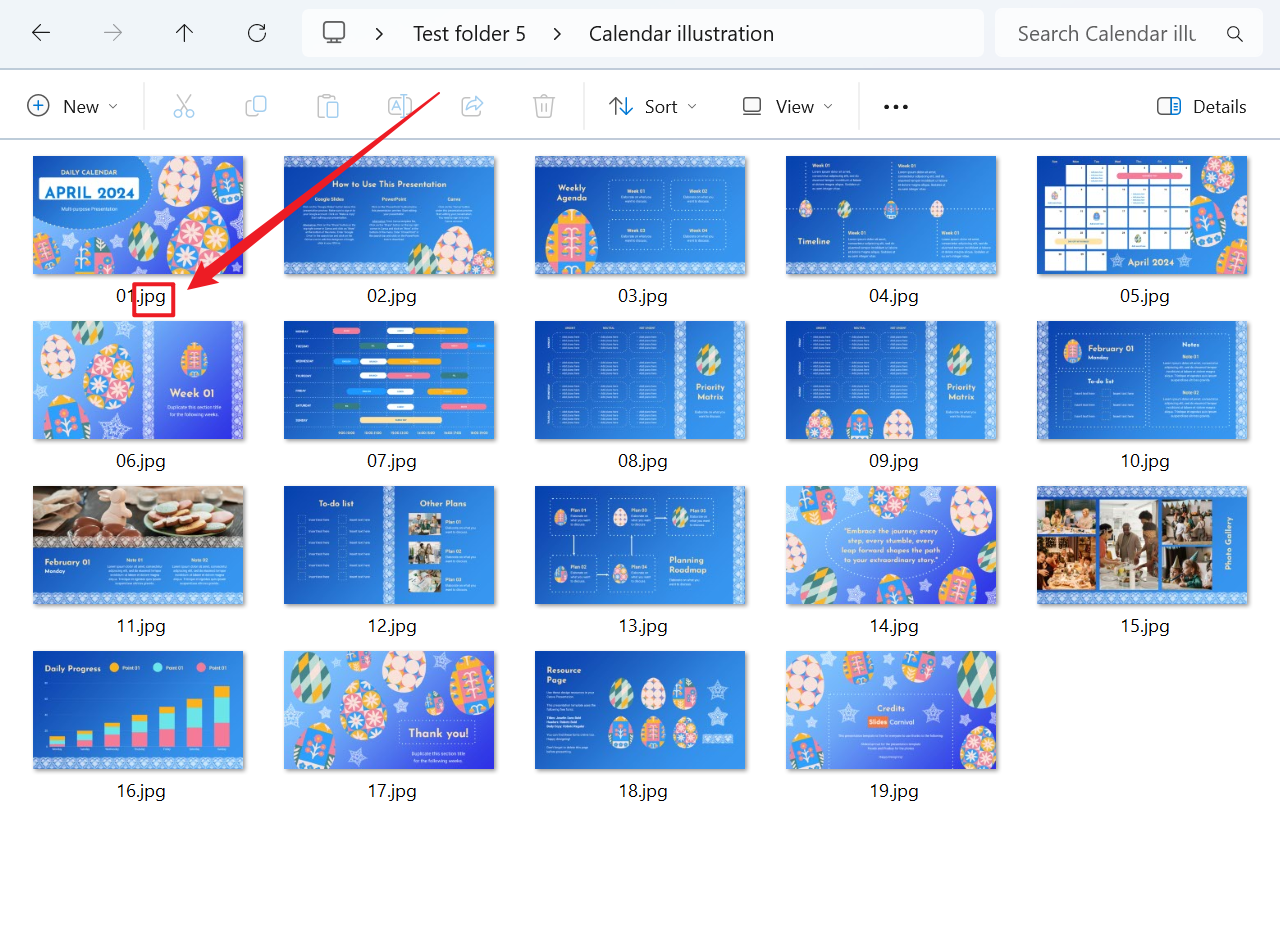Image resolution: width=1280 pixels, height=927 pixels.
Task: Select the 08.jpg Priority Matrix thumbnail
Action: point(640,380)
